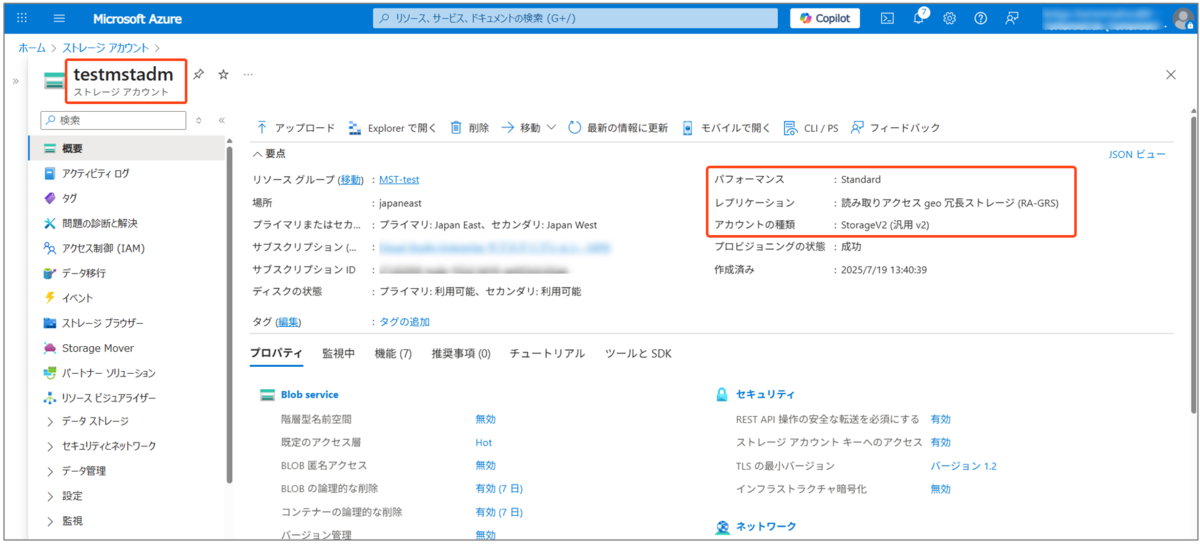Open the help question mark

coord(981,18)
